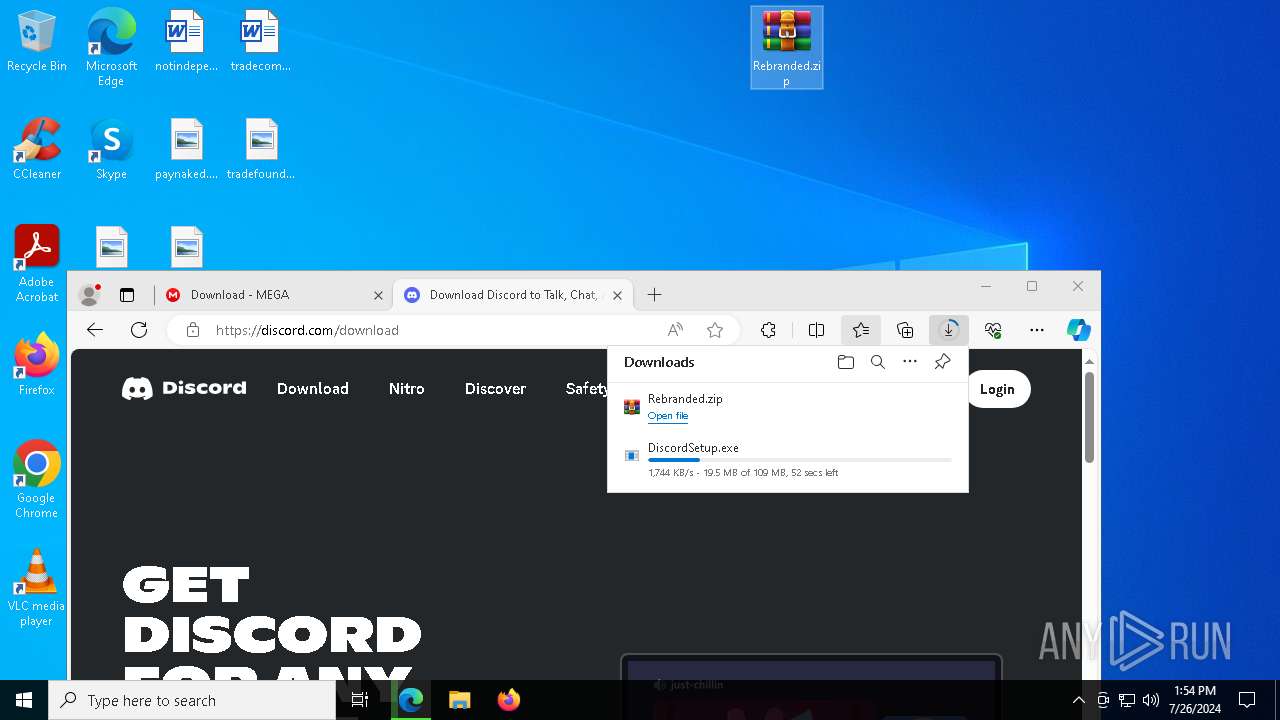The image size is (1280, 720).
Task: Pin the Downloads panel
Action: [942, 362]
